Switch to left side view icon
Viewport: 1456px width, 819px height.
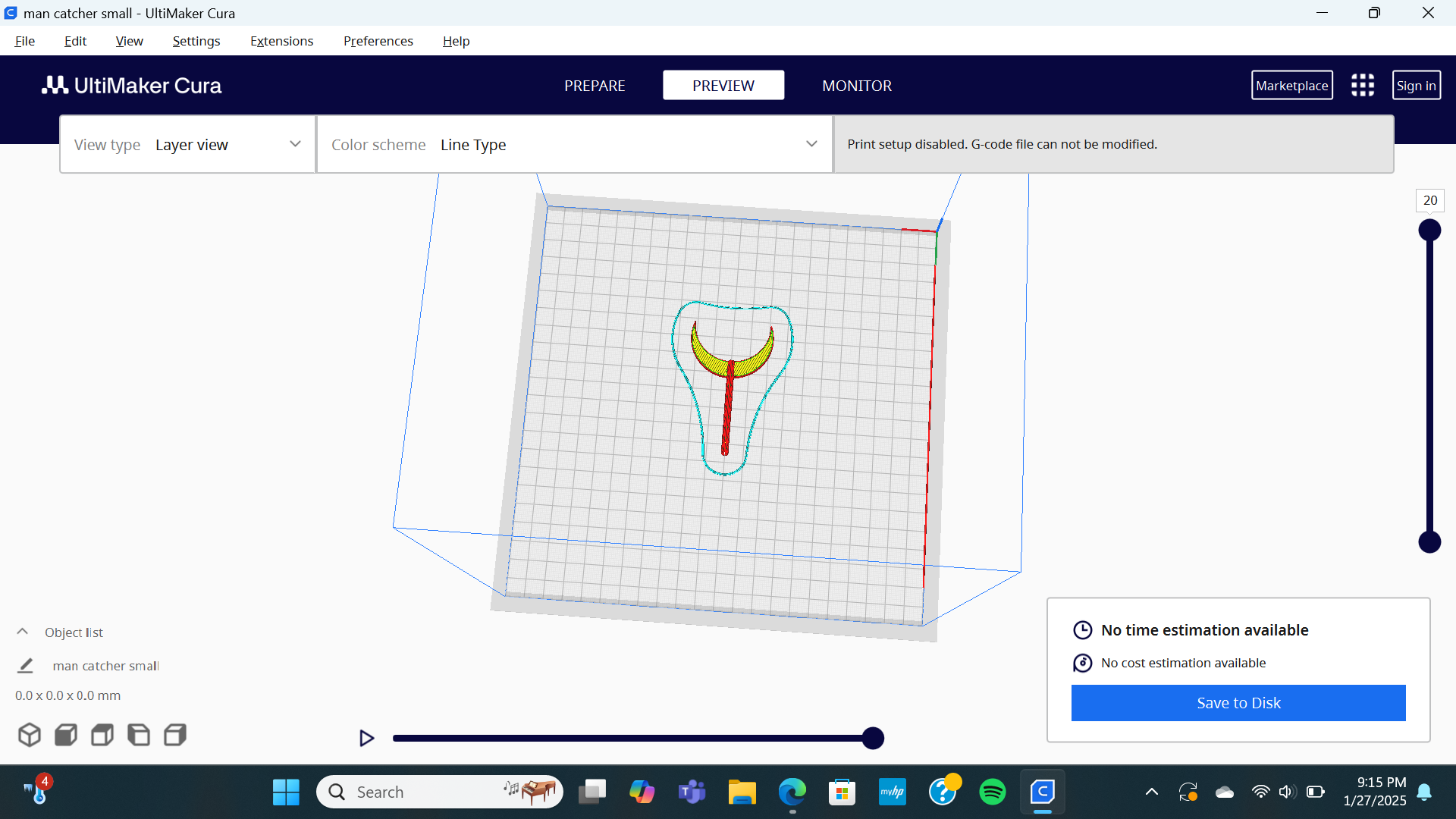point(139,735)
